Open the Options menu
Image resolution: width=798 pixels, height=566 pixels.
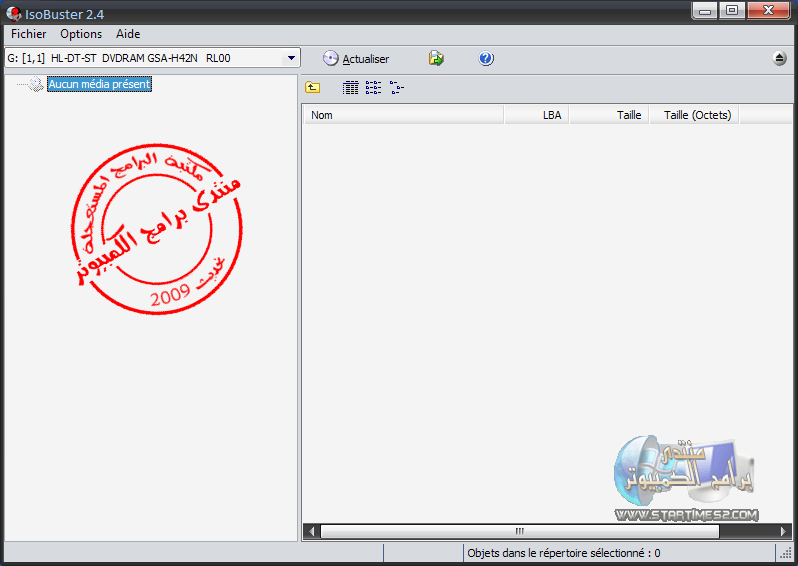(81, 34)
